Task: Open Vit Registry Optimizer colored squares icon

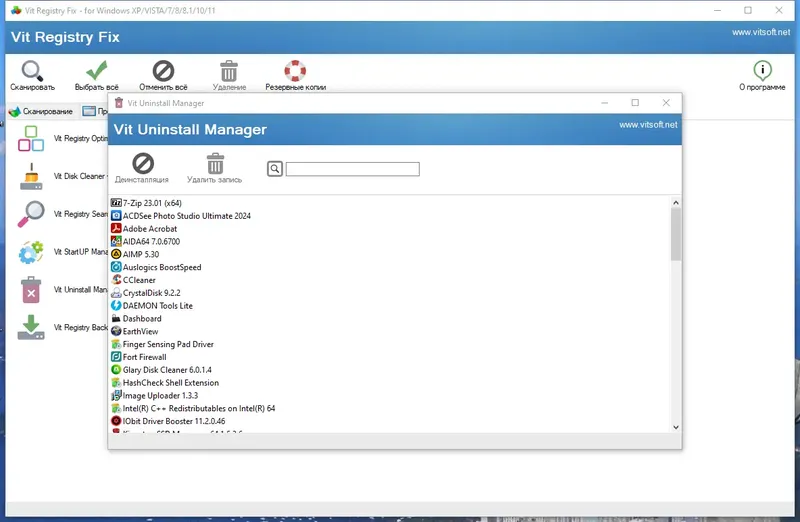Action: (31, 138)
